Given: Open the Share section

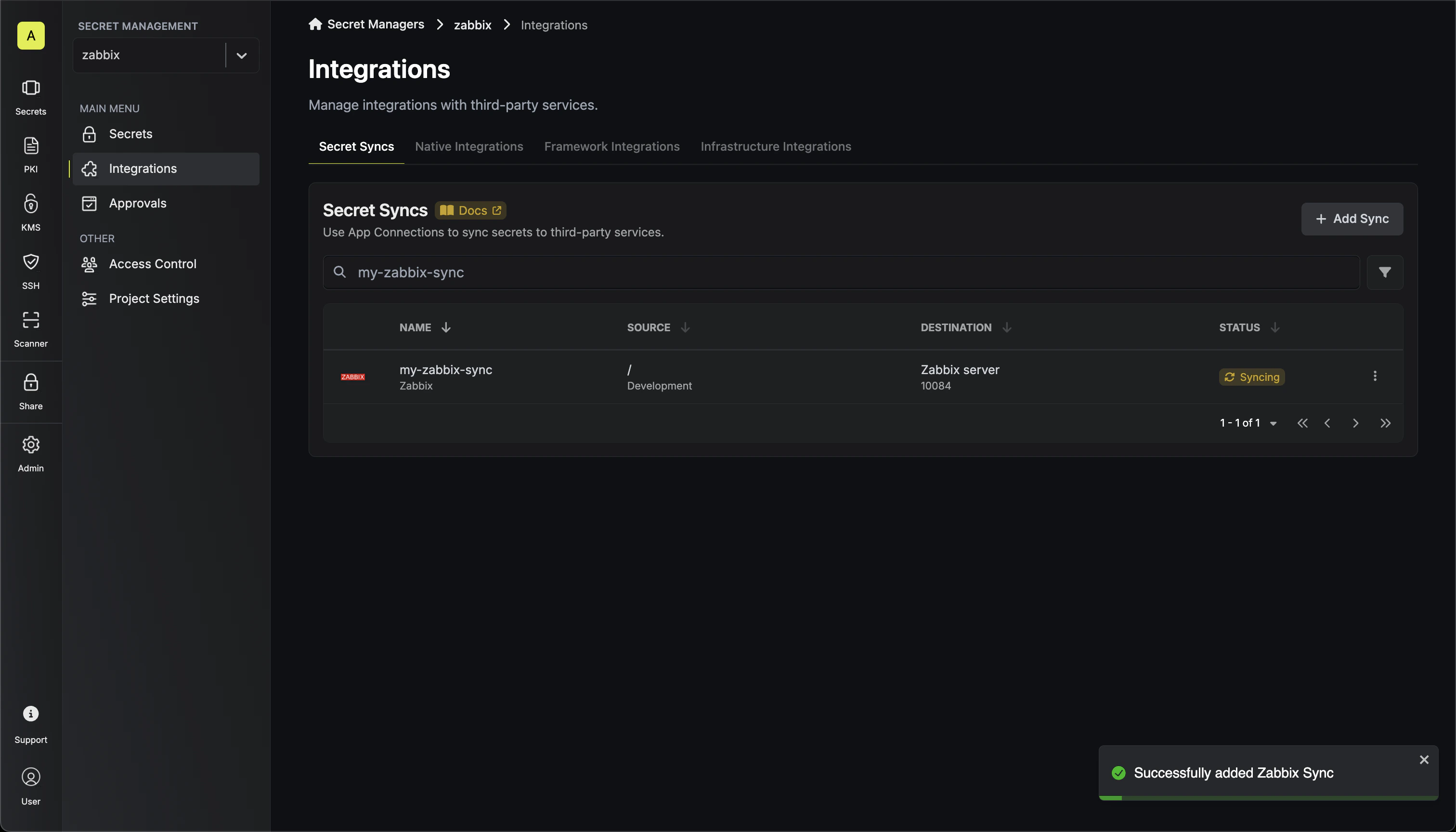Looking at the screenshot, I should [31, 392].
